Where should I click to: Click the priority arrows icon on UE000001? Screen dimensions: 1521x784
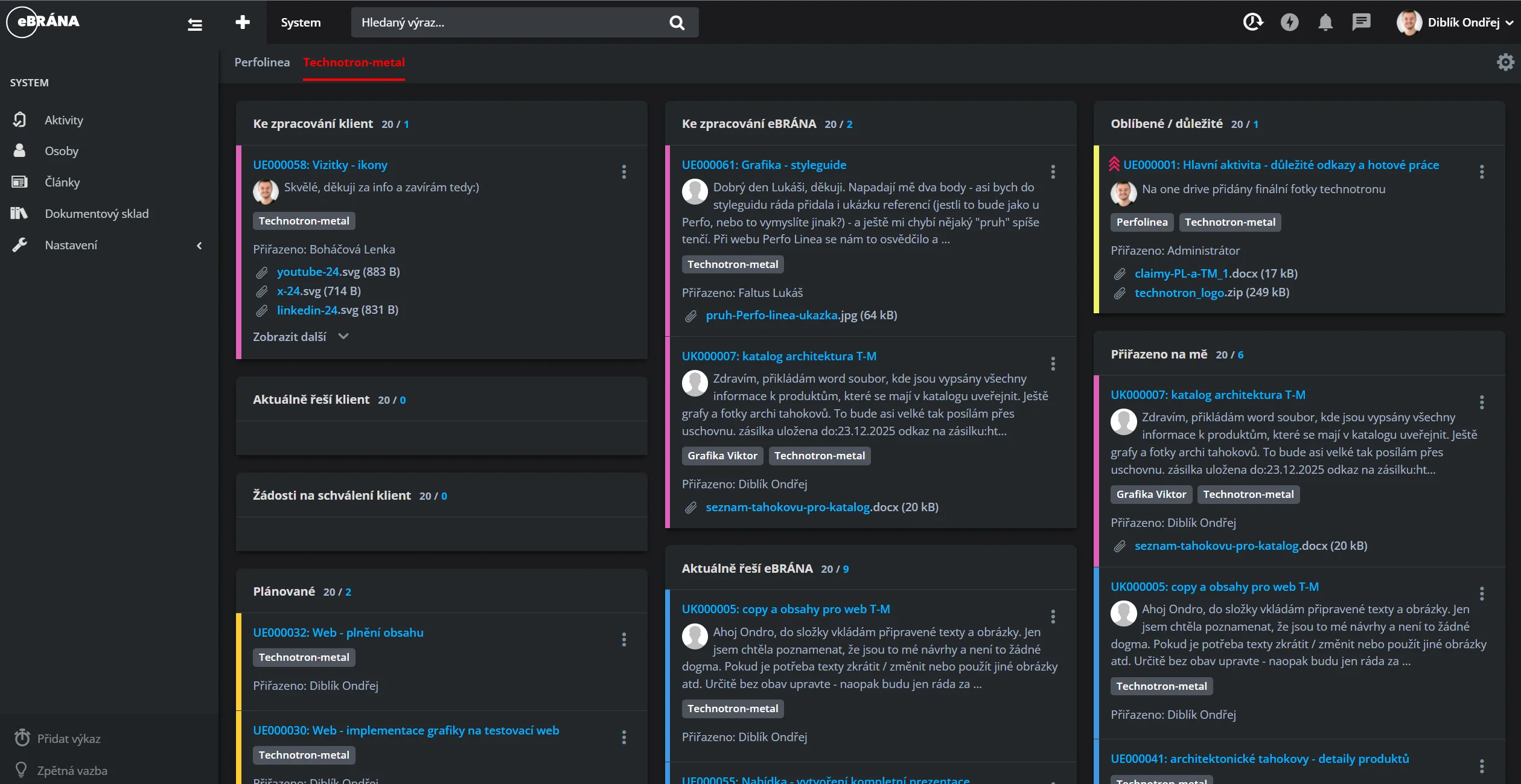click(1114, 164)
